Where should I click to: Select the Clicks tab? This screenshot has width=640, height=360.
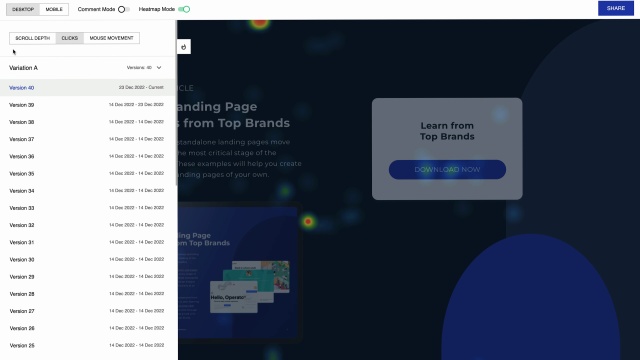click(70, 38)
